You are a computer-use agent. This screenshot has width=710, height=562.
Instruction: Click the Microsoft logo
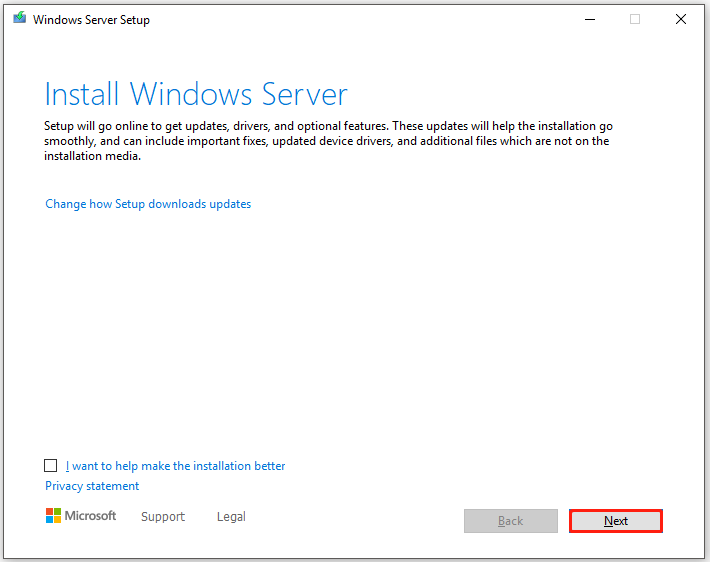tap(81, 515)
